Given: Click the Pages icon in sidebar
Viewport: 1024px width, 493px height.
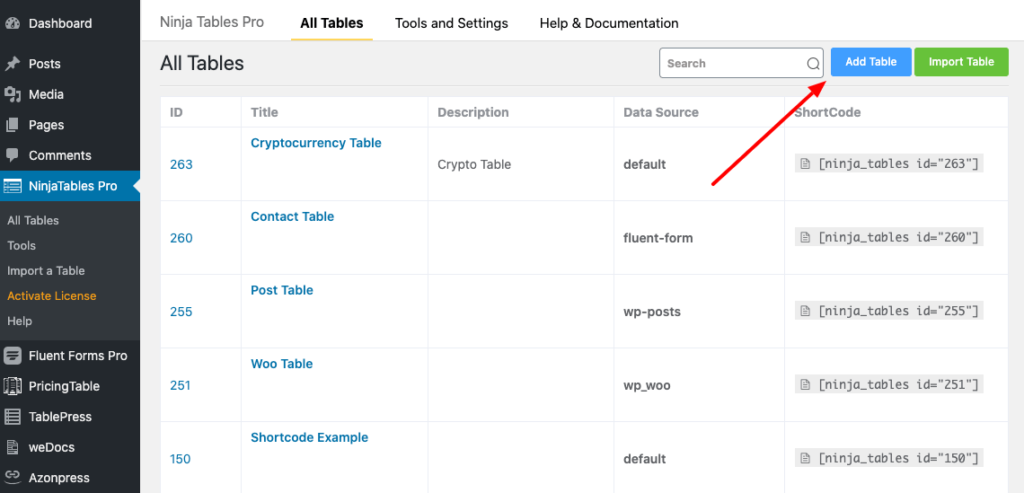Looking at the screenshot, I should click(13, 125).
